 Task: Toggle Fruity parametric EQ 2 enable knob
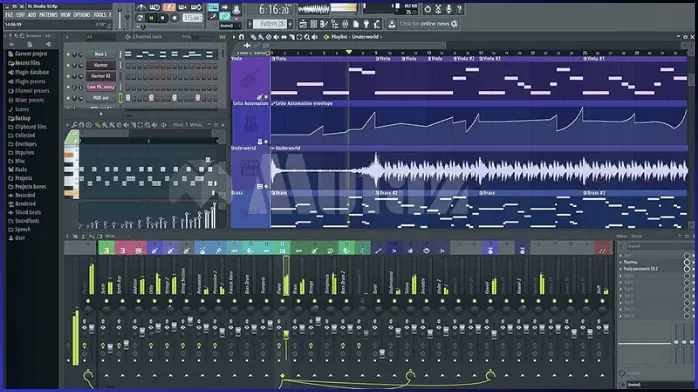(x=687, y=269)
